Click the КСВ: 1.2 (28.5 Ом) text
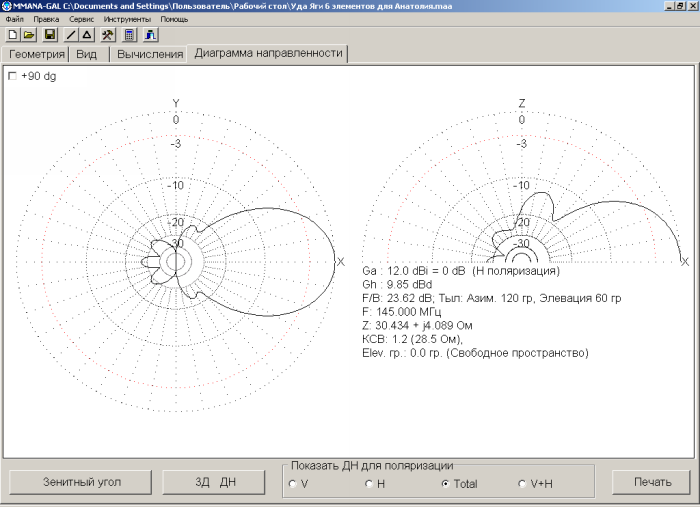This screenshot has width=700, height=507. pos(412,339)
